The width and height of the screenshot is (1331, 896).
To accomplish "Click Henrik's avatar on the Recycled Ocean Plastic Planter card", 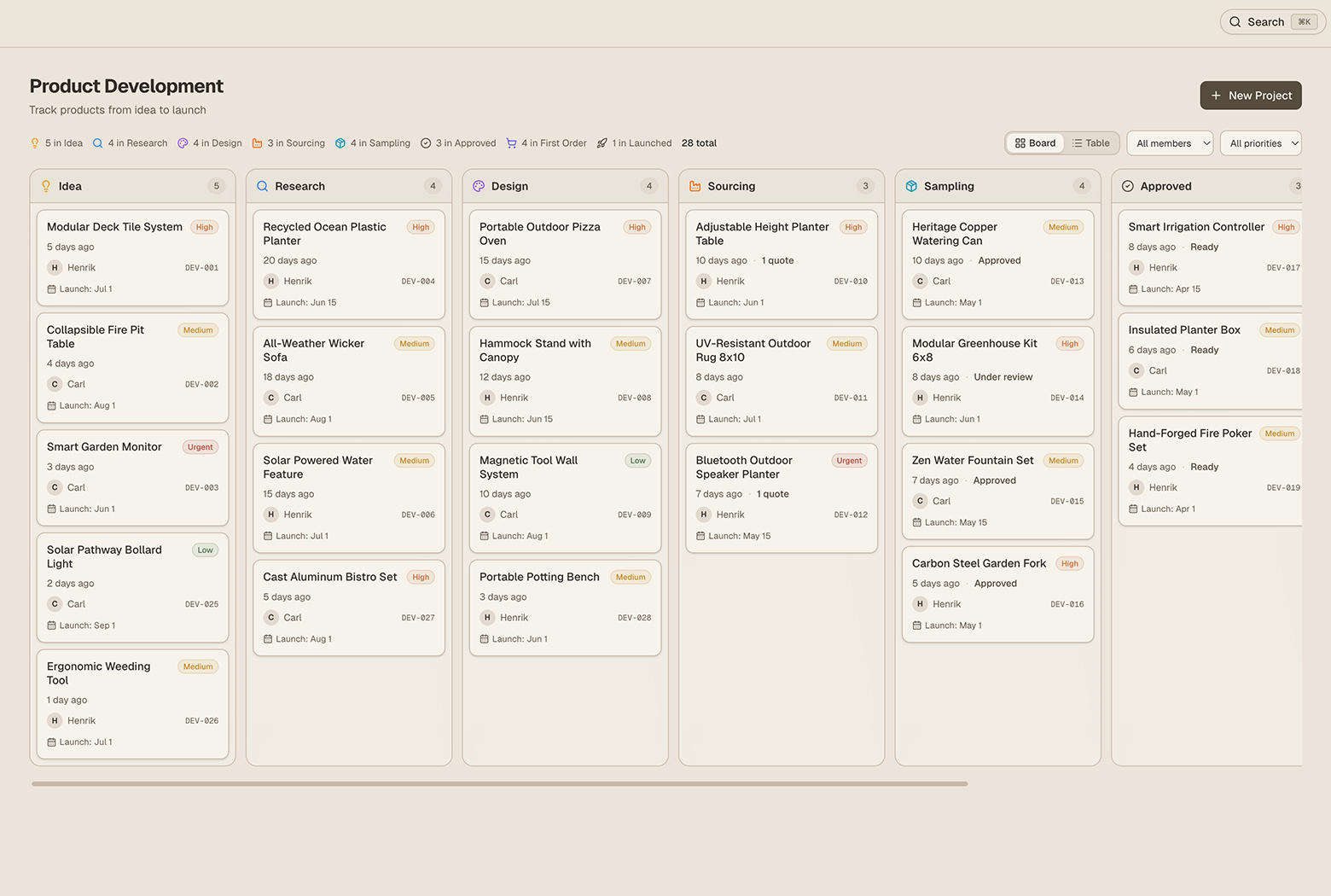I will click(x=270, y=281).
